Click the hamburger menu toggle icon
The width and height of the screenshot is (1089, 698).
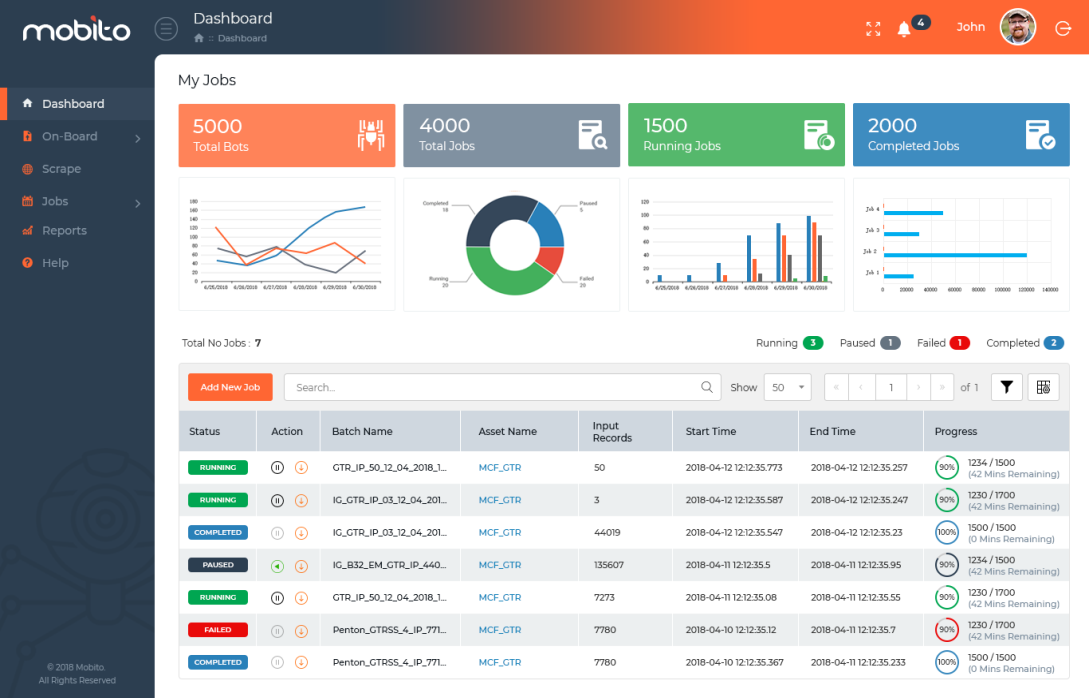166,28
